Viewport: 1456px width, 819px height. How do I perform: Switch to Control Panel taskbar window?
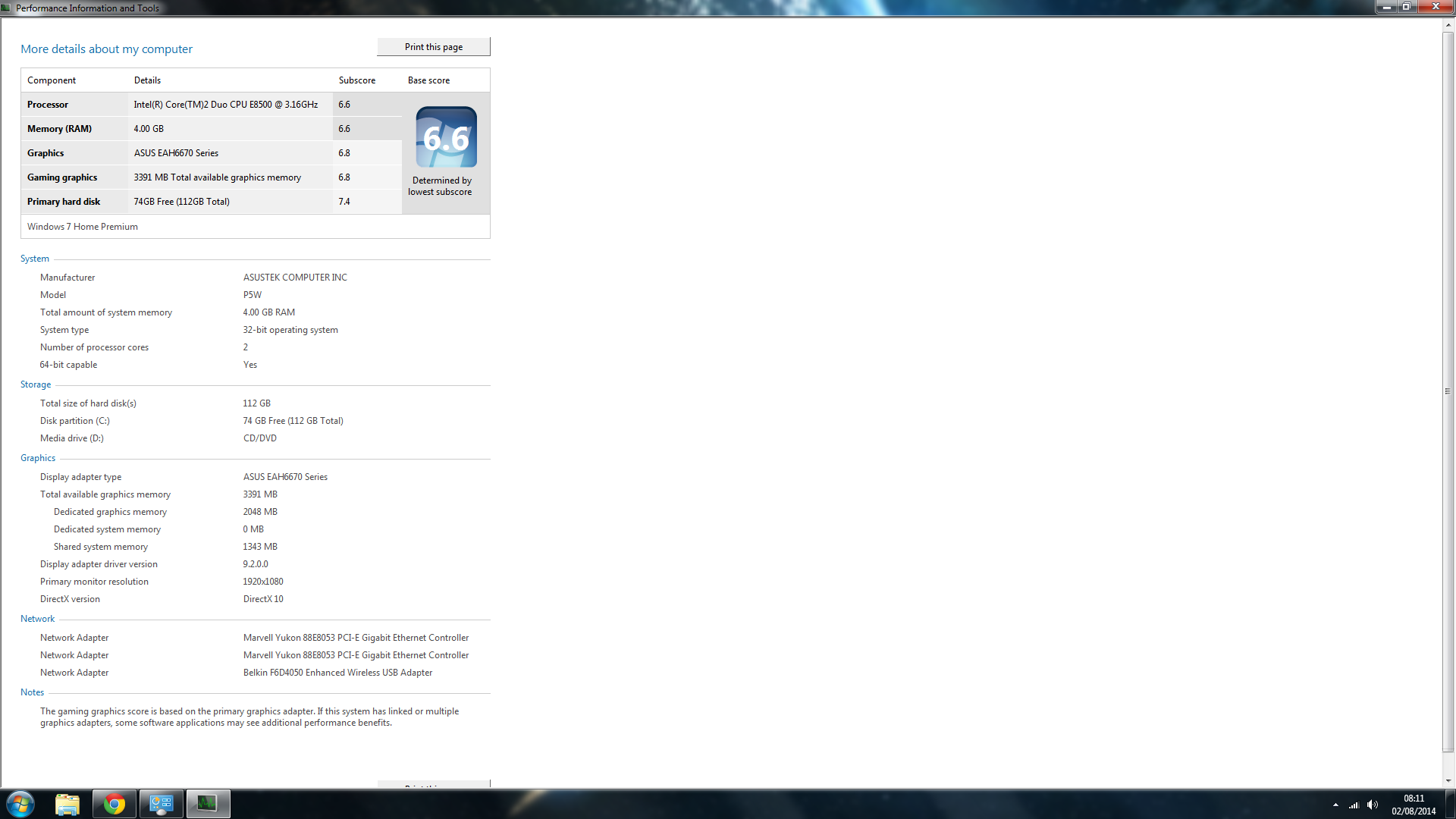tap(162, 804)
